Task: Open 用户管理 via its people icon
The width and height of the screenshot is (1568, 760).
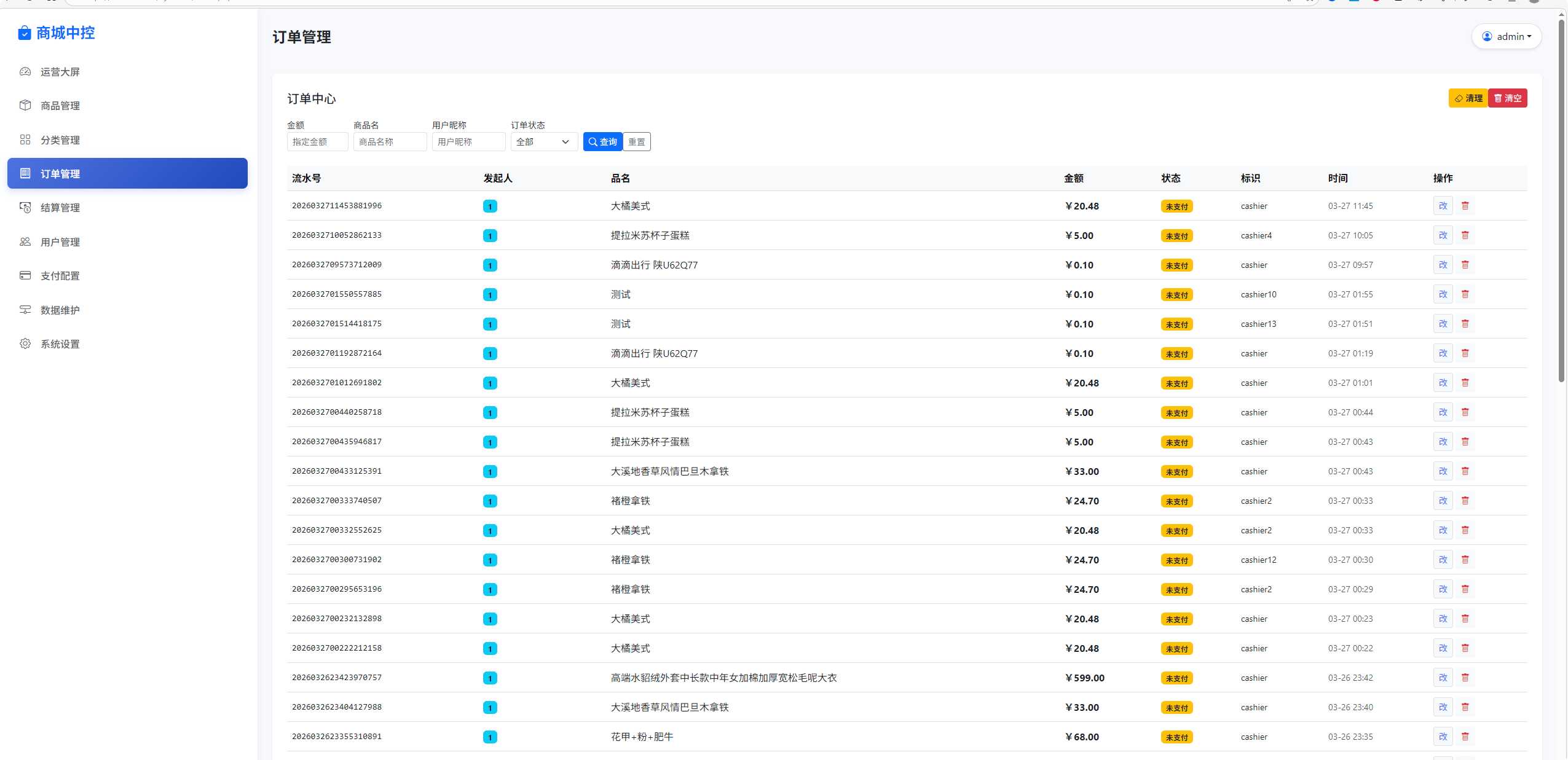Action: click(x=25, y=242)
